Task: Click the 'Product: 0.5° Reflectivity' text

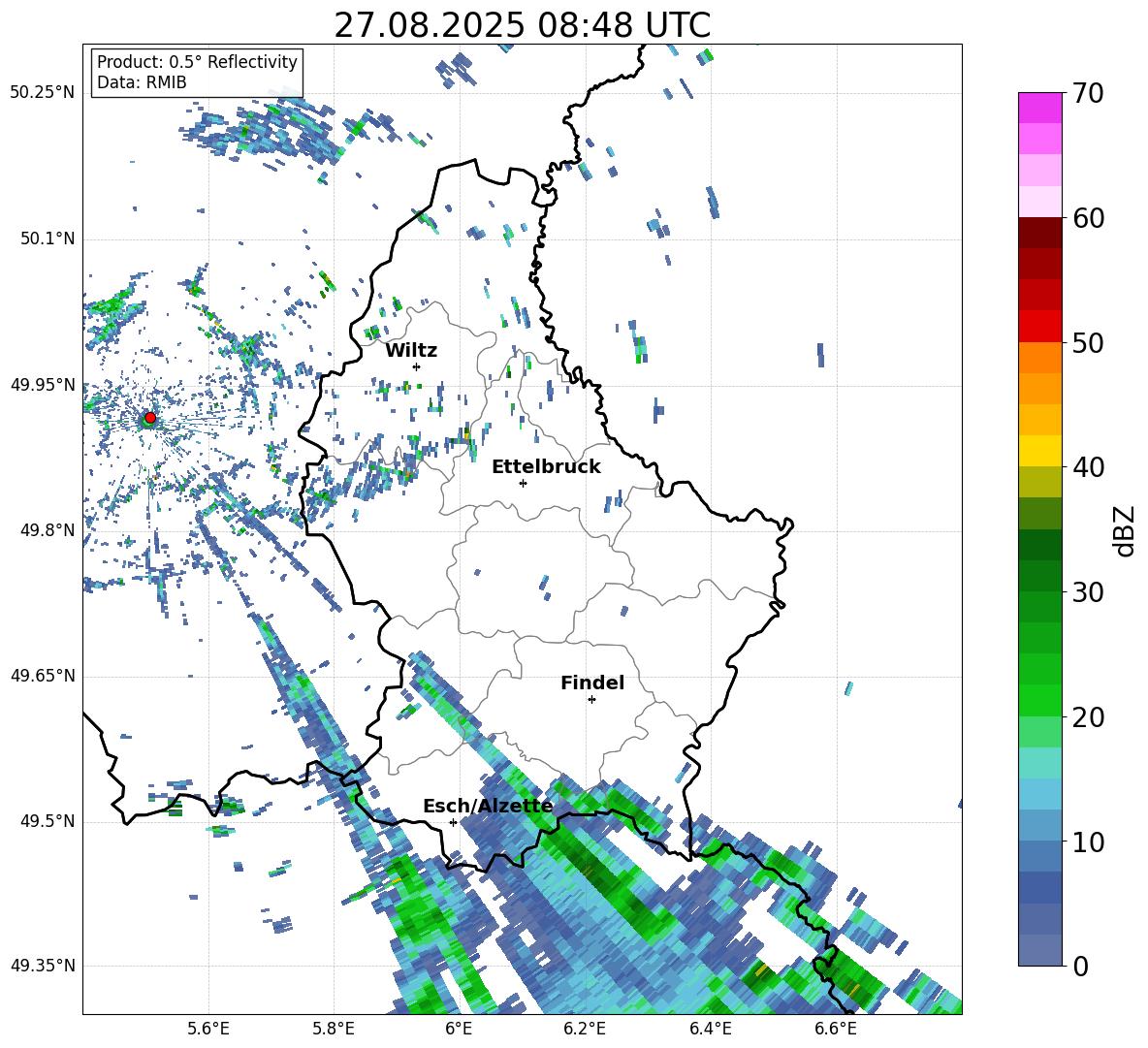Action: pos(197,62)
